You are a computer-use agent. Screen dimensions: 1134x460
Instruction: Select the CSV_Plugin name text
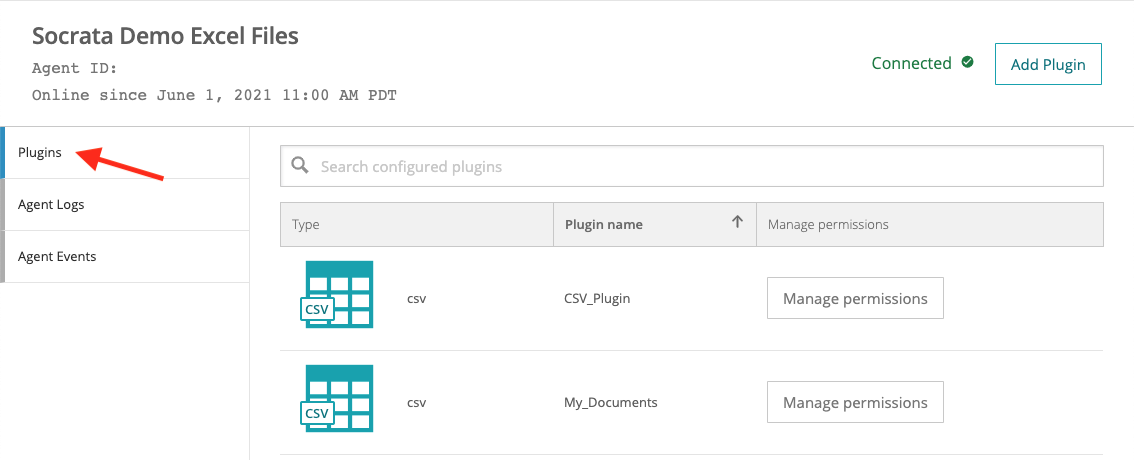click(x=597, y=298)
